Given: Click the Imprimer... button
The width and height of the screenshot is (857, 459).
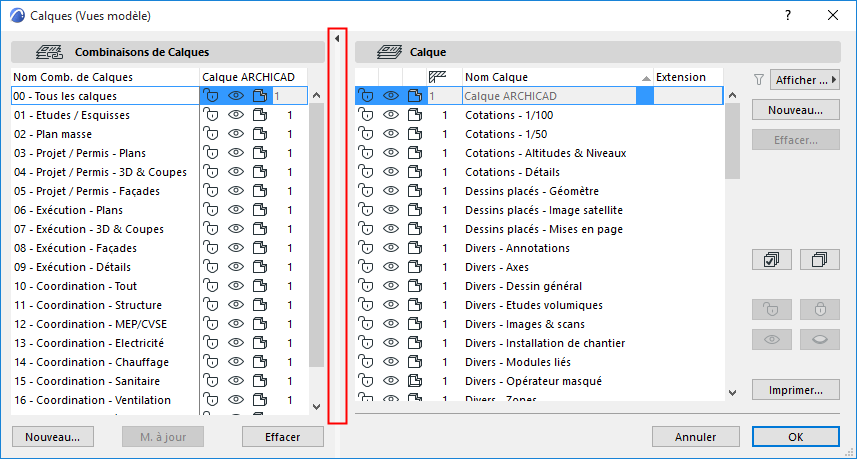Looking at the screenshot, I should [795, 390].
